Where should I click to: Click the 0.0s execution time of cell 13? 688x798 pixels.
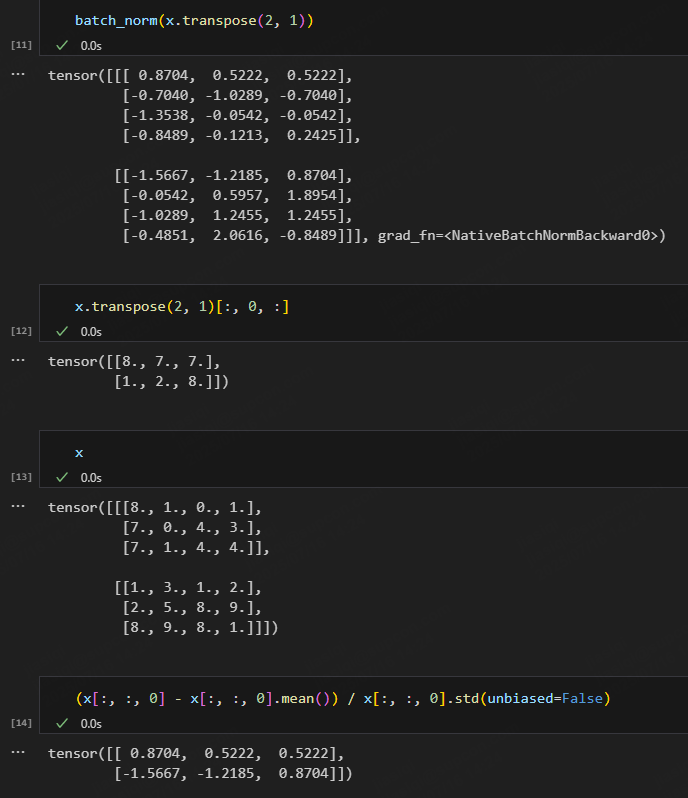91,478
